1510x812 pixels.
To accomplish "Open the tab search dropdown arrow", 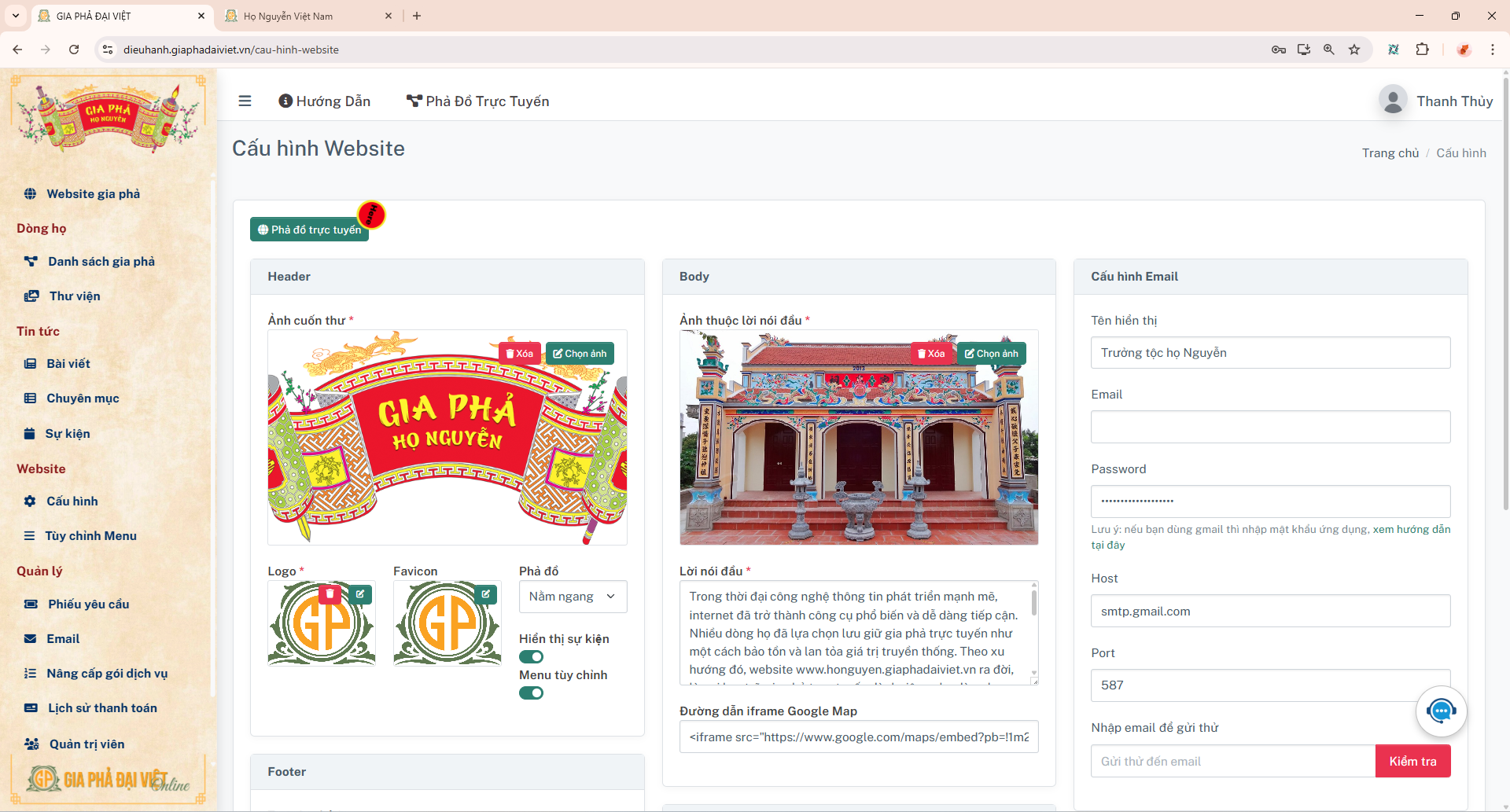I will [x=16, y=16].
